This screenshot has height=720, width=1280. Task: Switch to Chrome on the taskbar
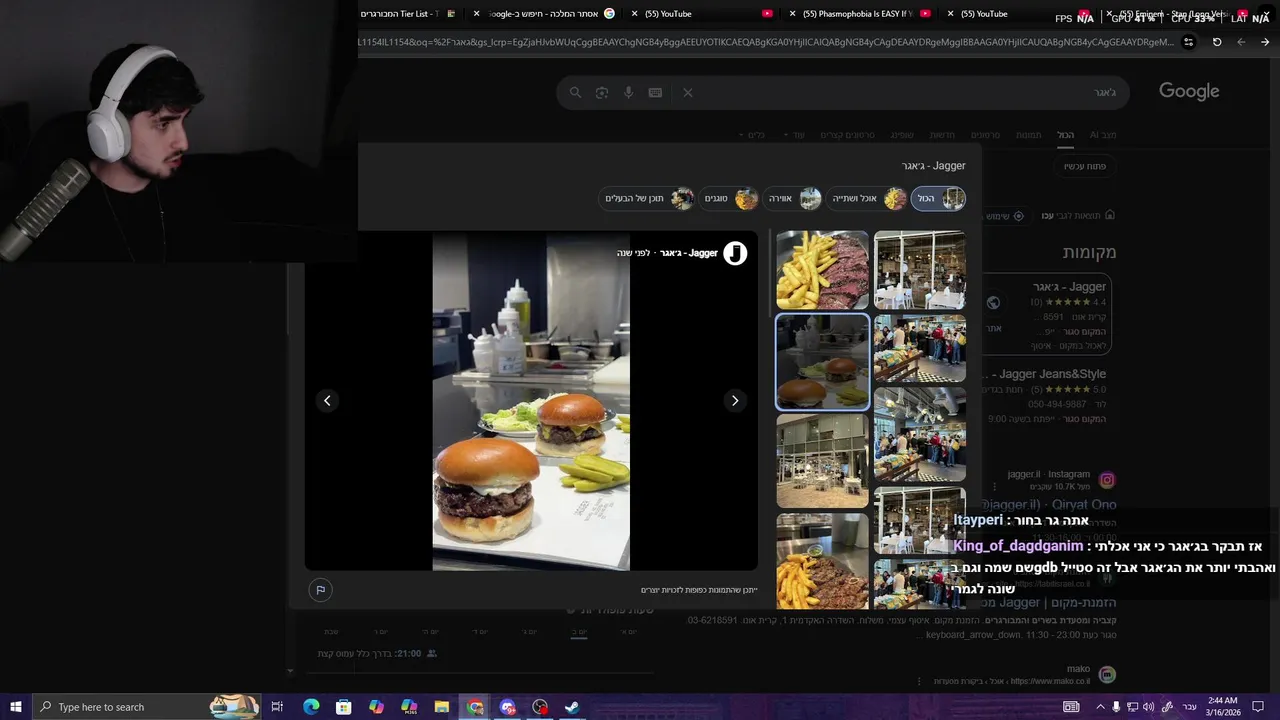475,707
